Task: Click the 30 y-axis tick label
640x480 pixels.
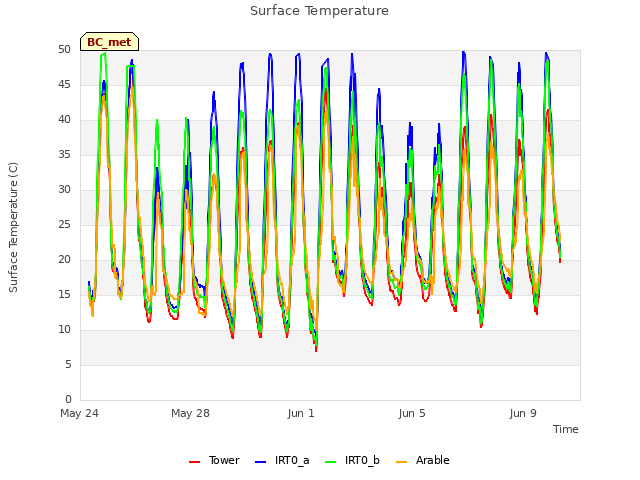Action: coord(64,190)
